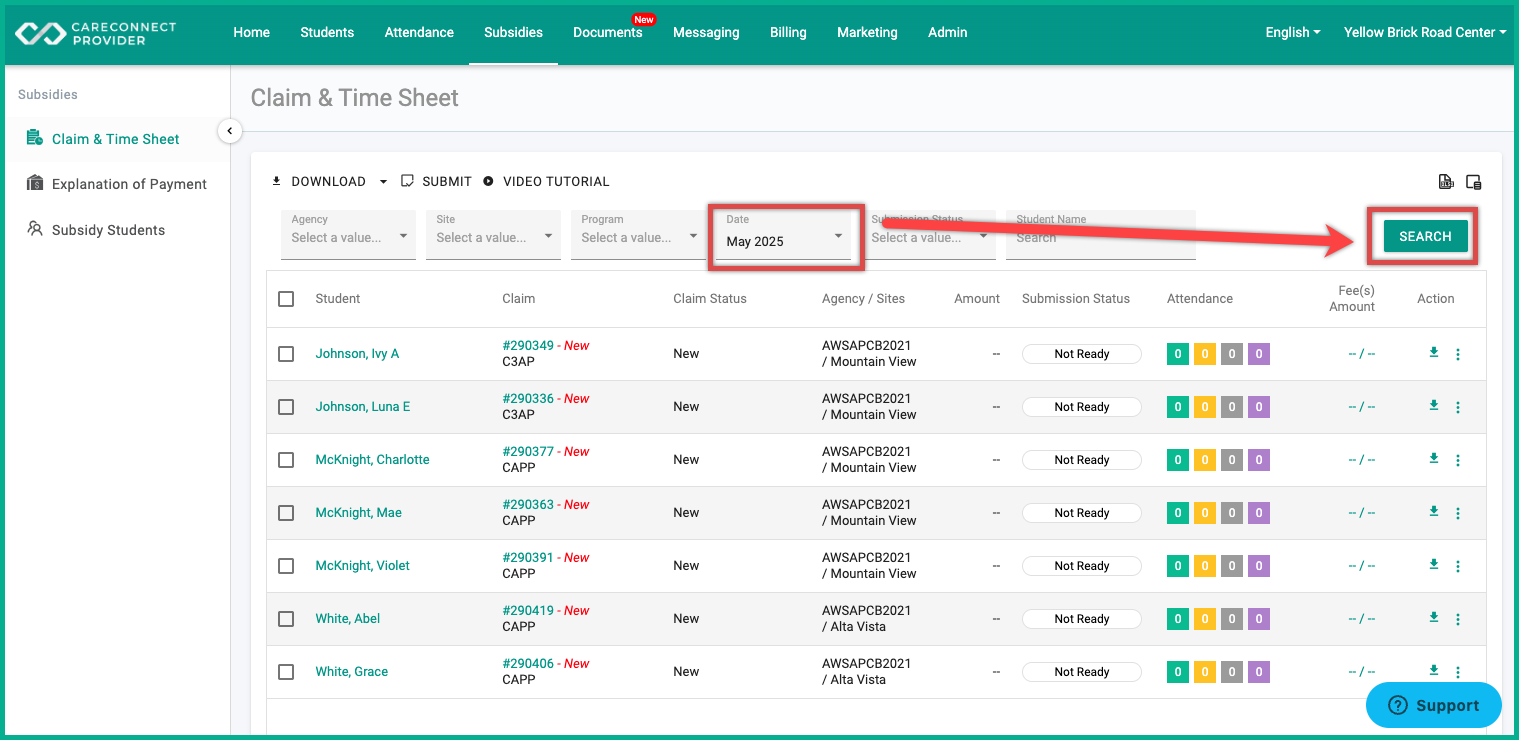Check the box for White, Abel

pos(286,619)
